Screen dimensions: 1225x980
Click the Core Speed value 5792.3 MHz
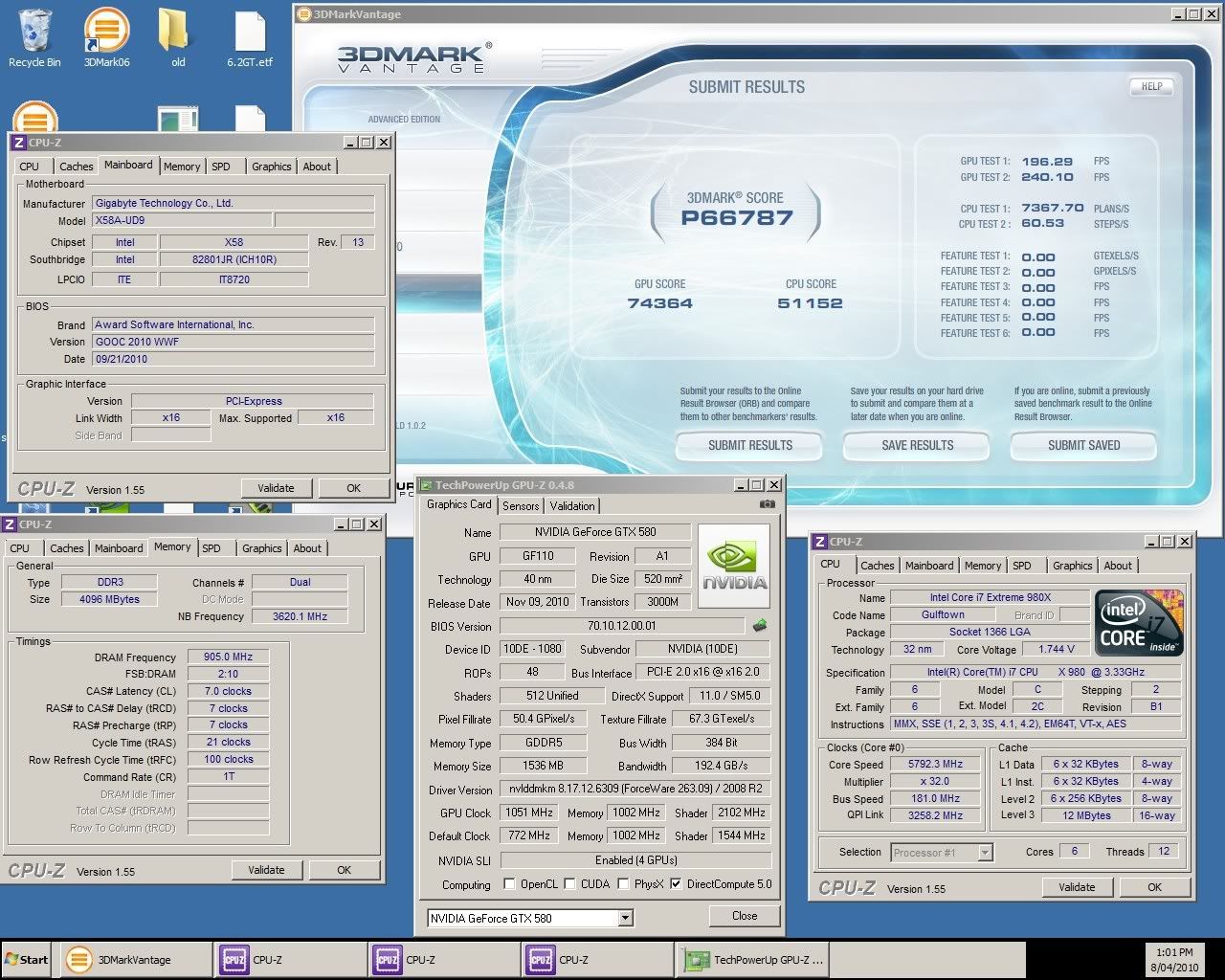click(x=936, y=765)
